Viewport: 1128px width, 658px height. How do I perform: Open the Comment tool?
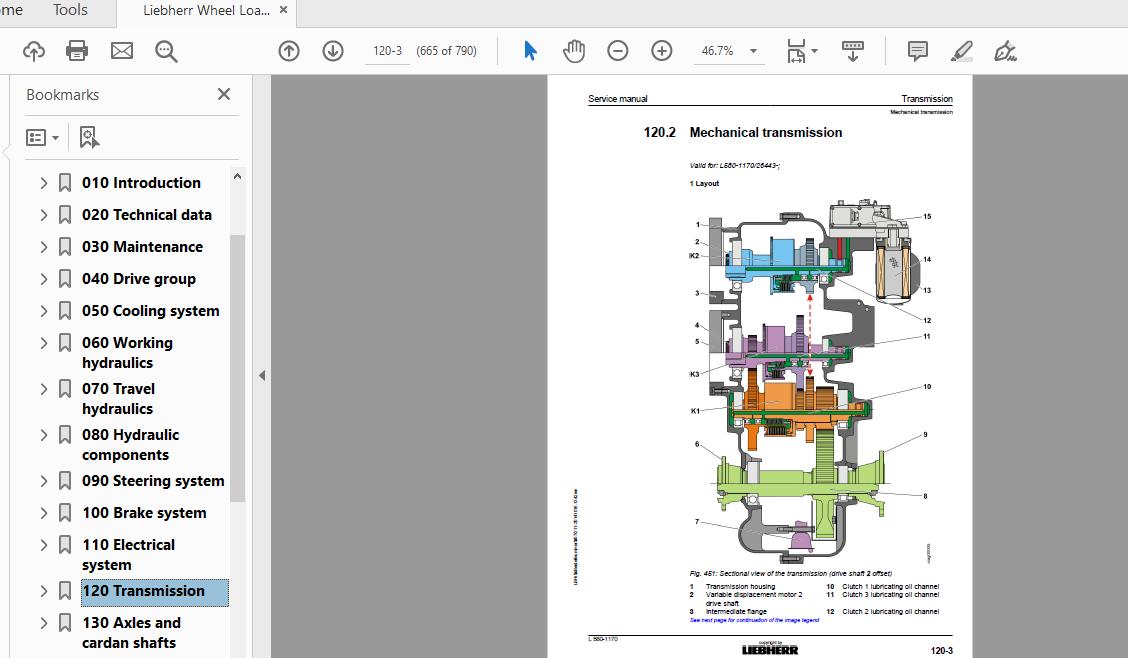tap(916, 50)
